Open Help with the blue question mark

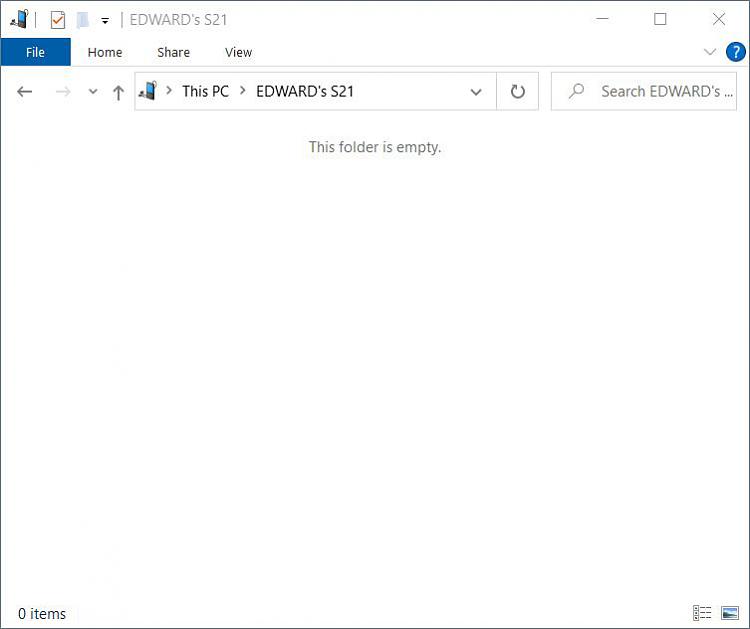(735, 52)
